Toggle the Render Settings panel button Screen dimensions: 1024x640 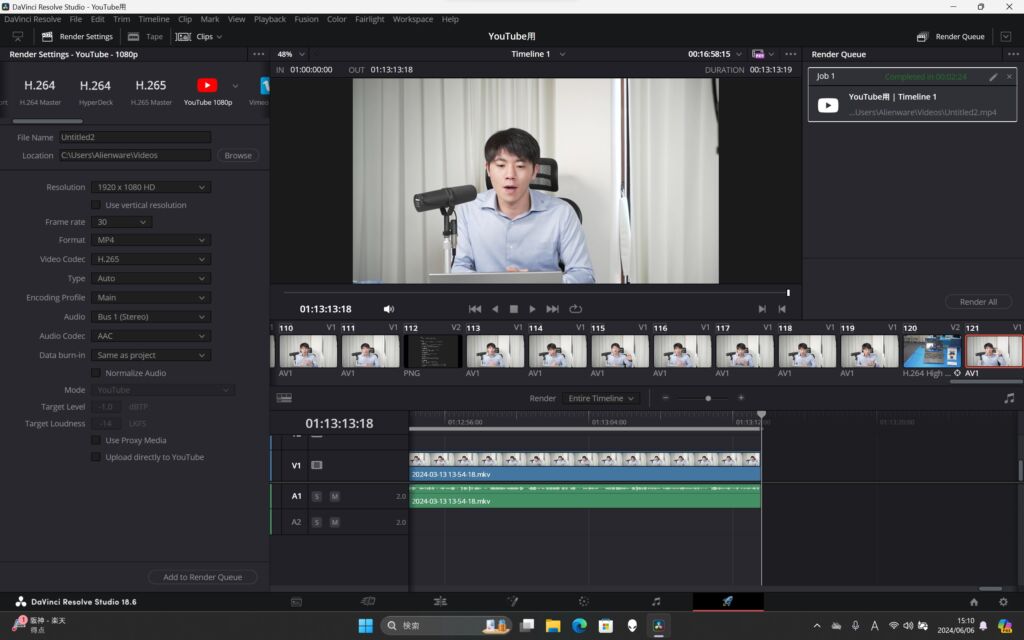78,37
